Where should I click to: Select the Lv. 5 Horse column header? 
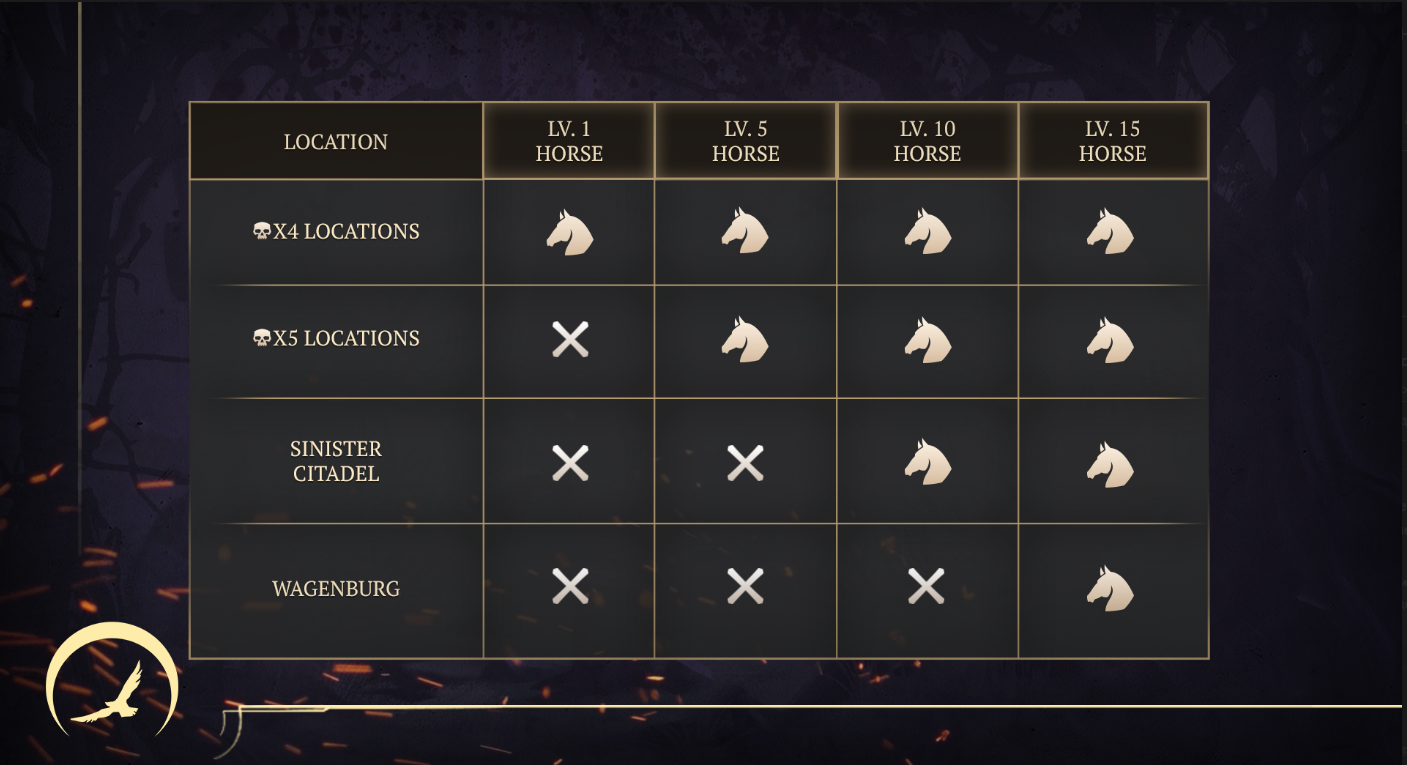tap(746, 141)
